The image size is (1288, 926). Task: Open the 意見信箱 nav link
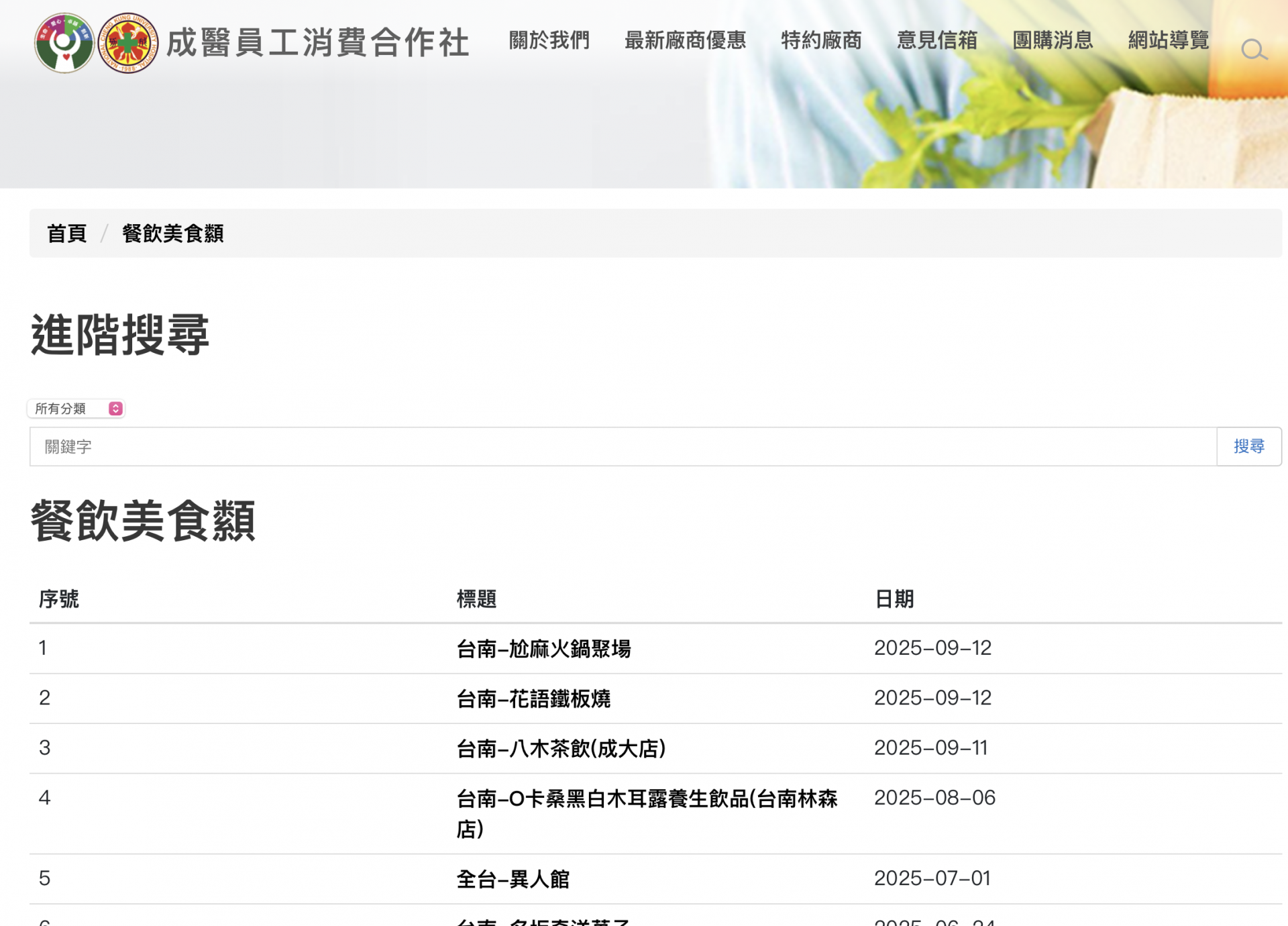[937, 40]
